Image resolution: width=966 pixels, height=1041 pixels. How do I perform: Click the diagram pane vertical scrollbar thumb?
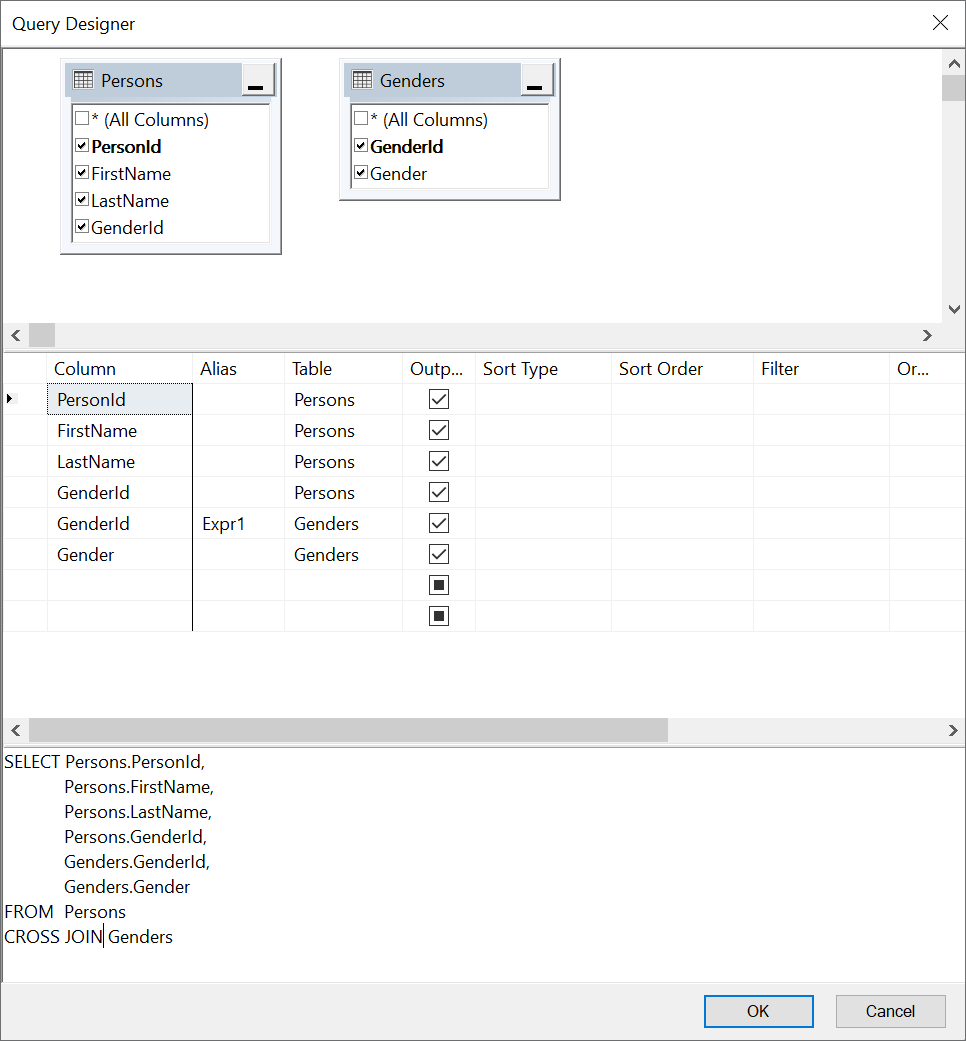pyautogui.click(x=954, y=88)
